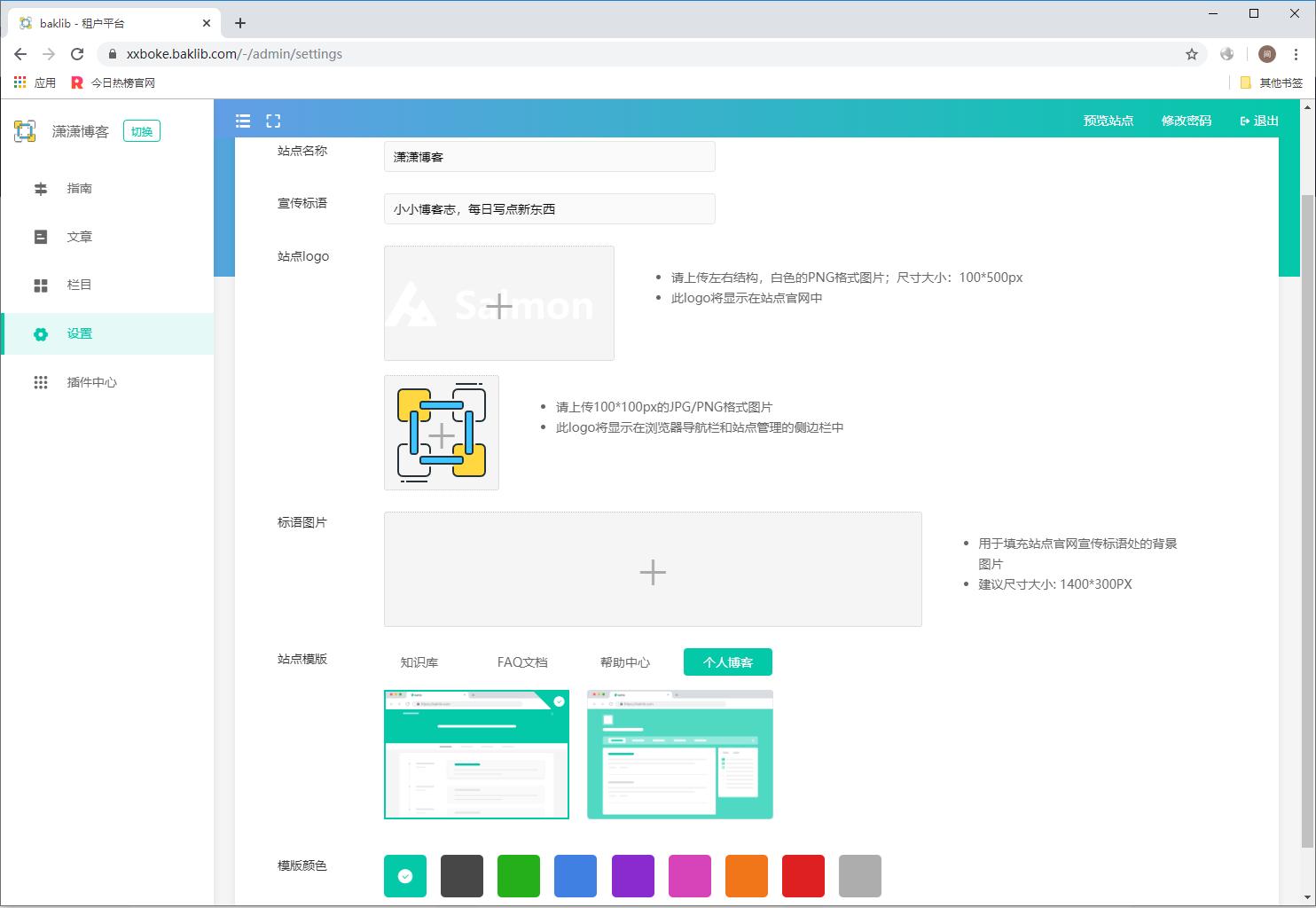
Task: Click the 潇潇博客 logo icon
Action: pos(26,130)
